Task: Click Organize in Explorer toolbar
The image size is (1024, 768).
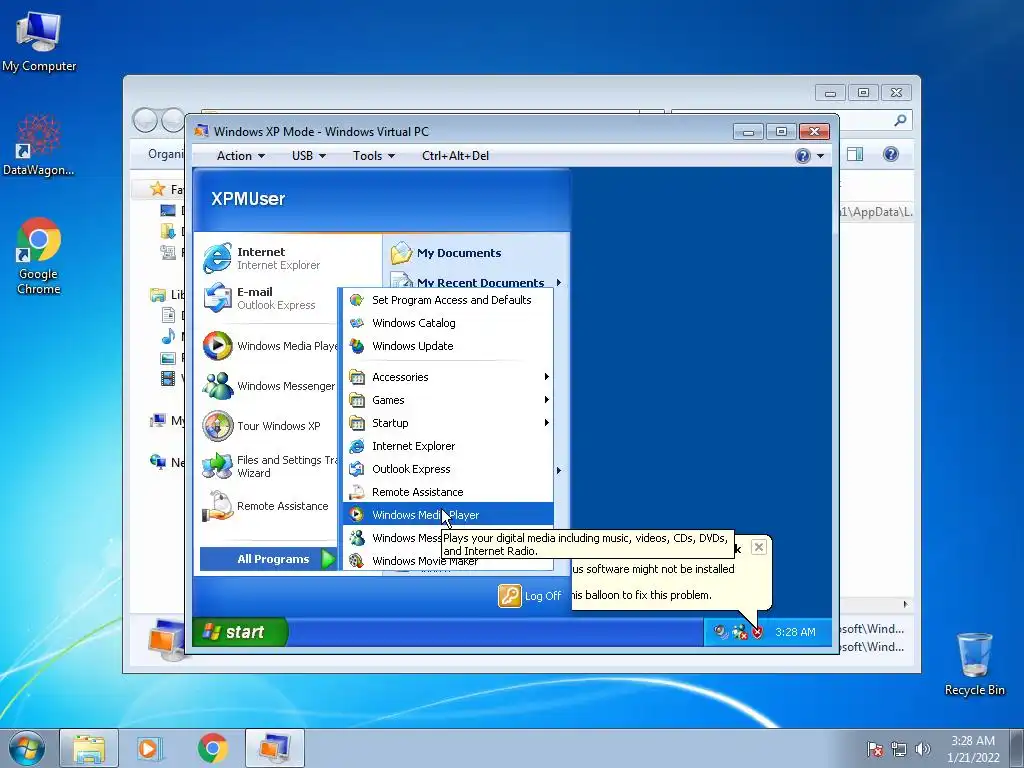Action: pos(166,154)
